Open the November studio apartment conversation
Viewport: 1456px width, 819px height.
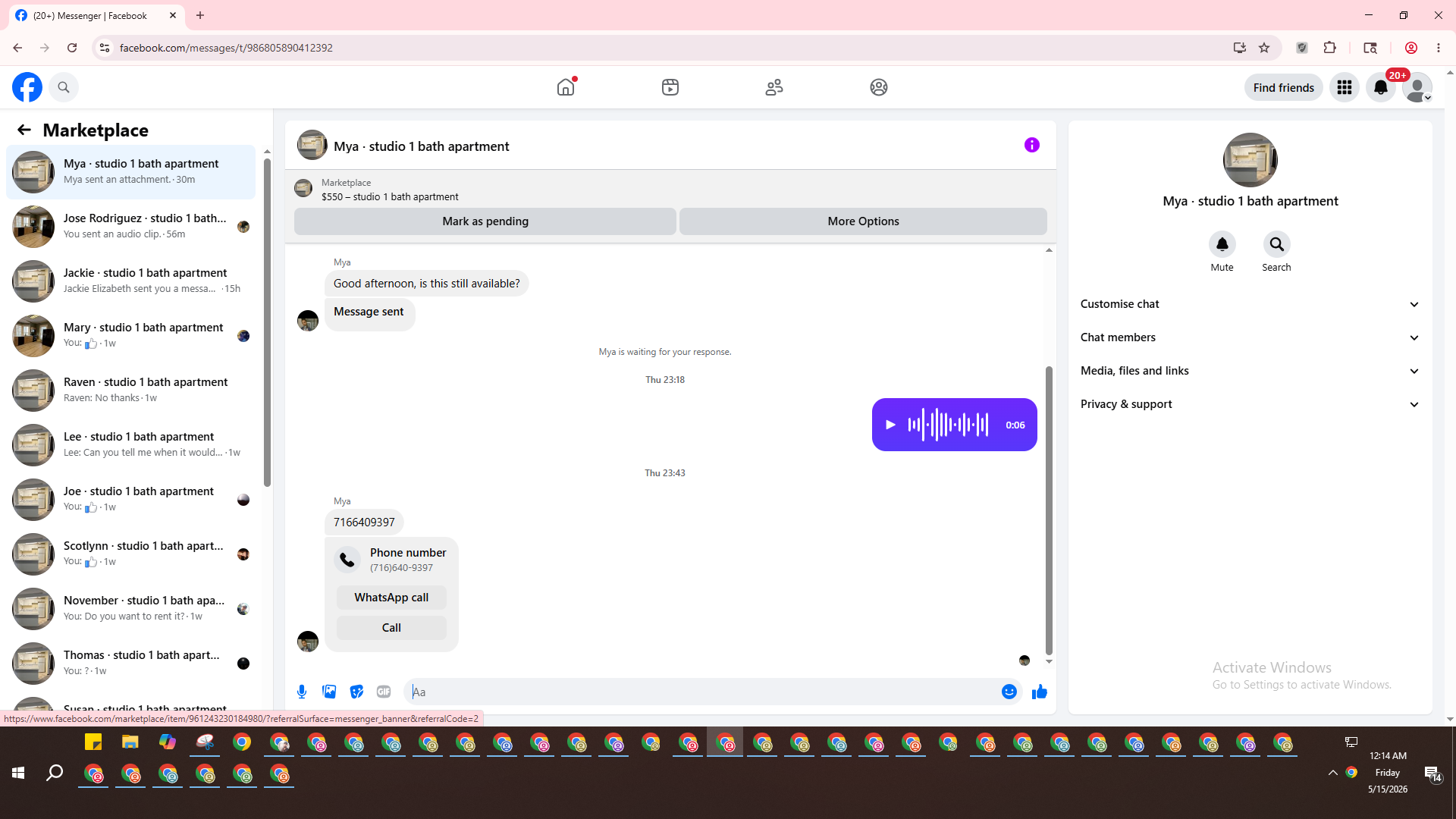131,609
